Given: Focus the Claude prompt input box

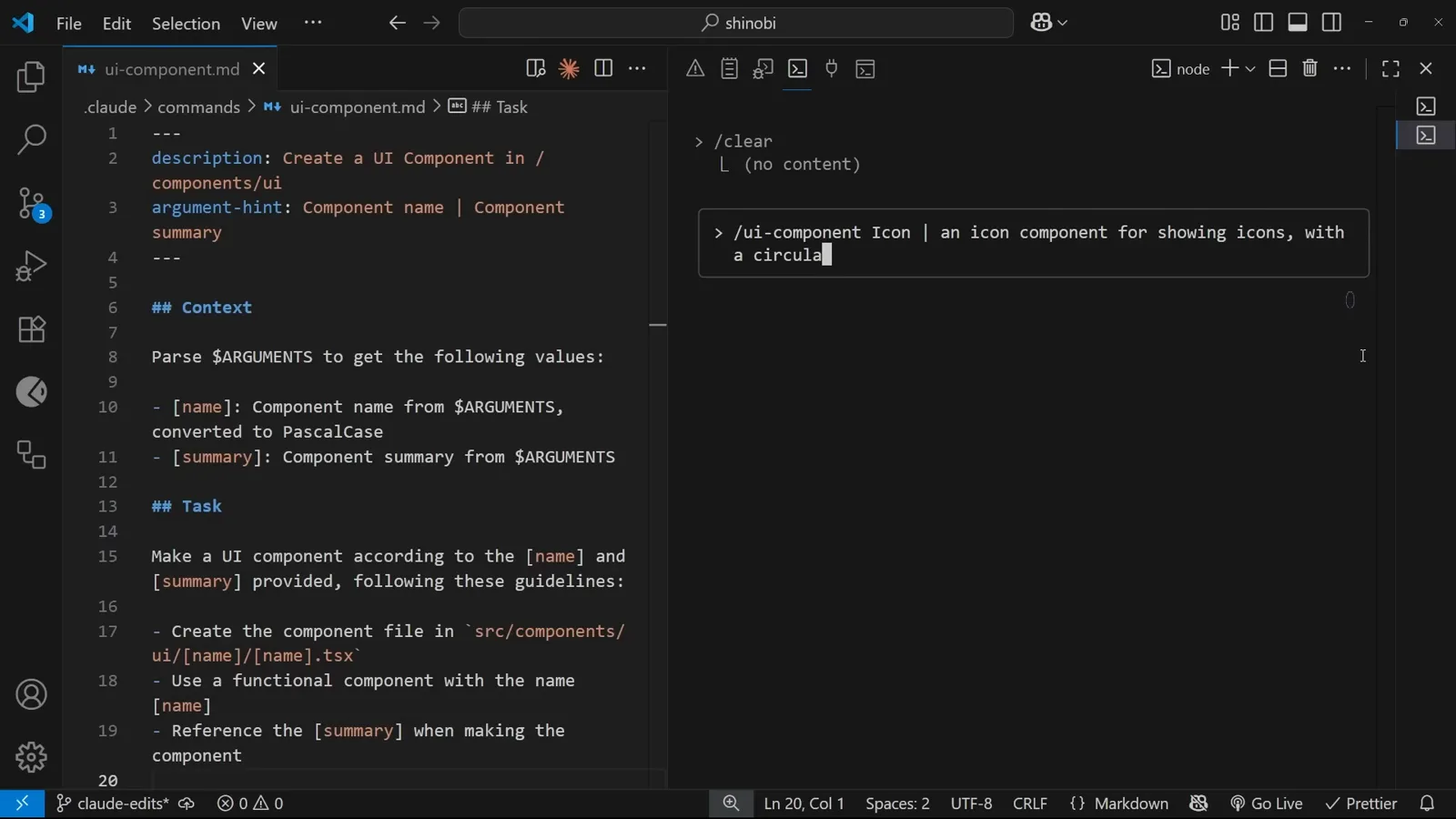Looking at the screenshot, I should point(1034,244).
